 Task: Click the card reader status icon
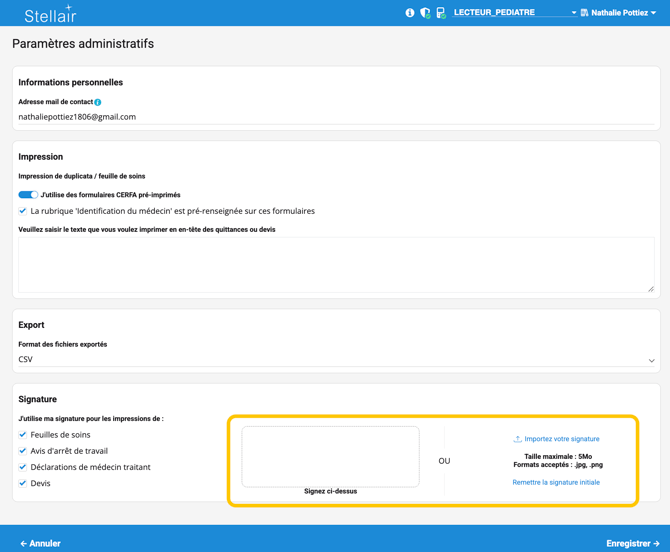[441, 13]
